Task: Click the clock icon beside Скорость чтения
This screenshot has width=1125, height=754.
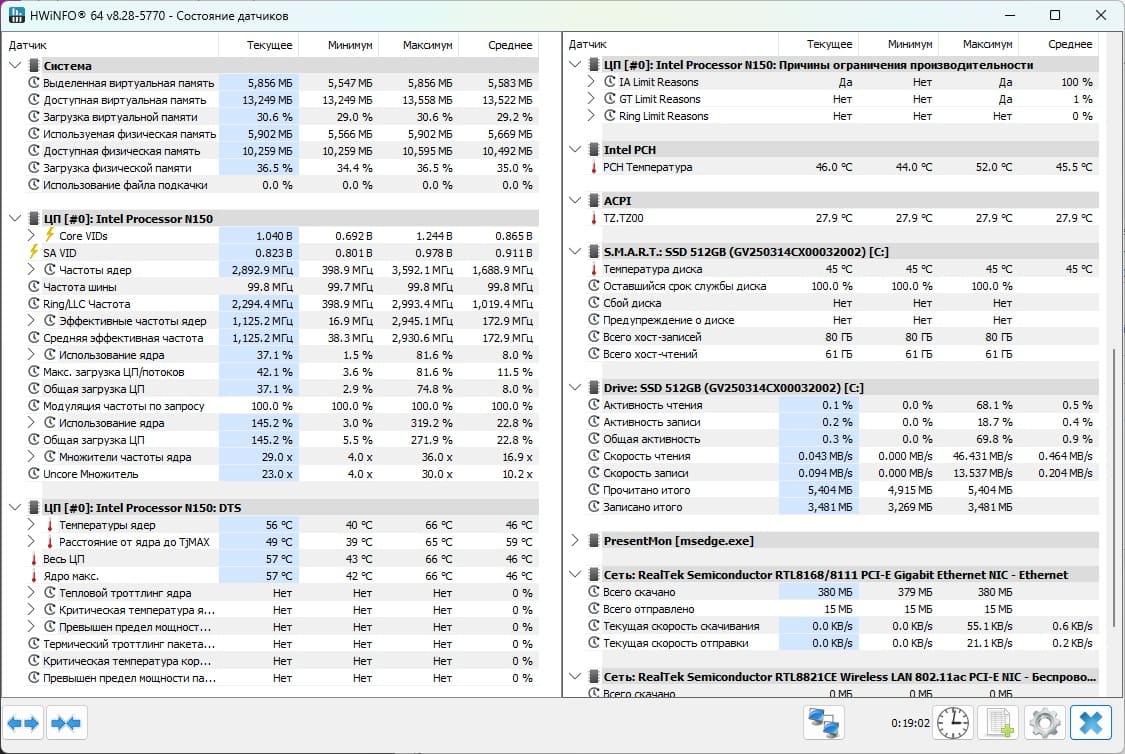Action: [x=593, y=456]
